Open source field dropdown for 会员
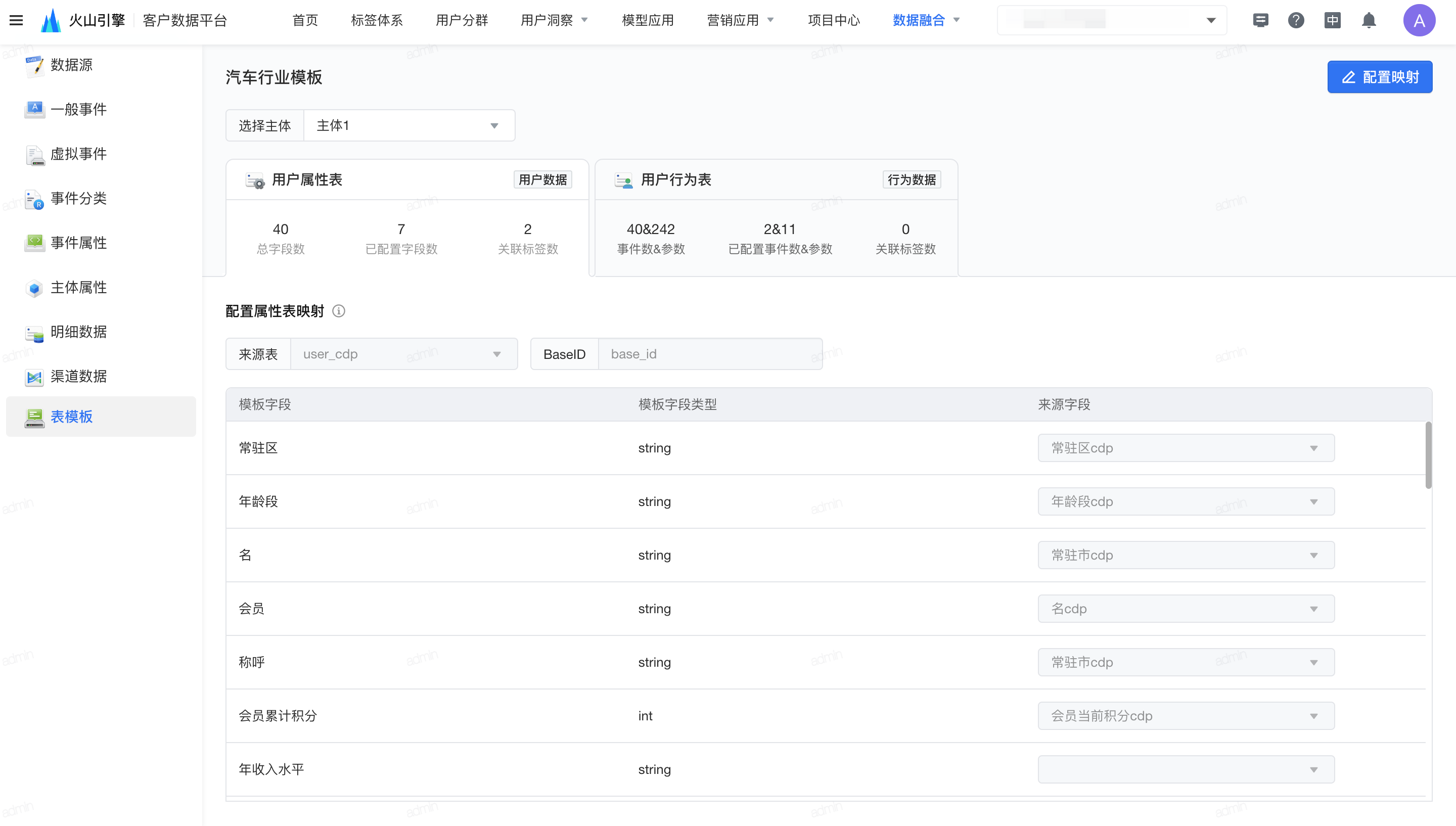1456x826 pixels. click(x=1186, y=609)
